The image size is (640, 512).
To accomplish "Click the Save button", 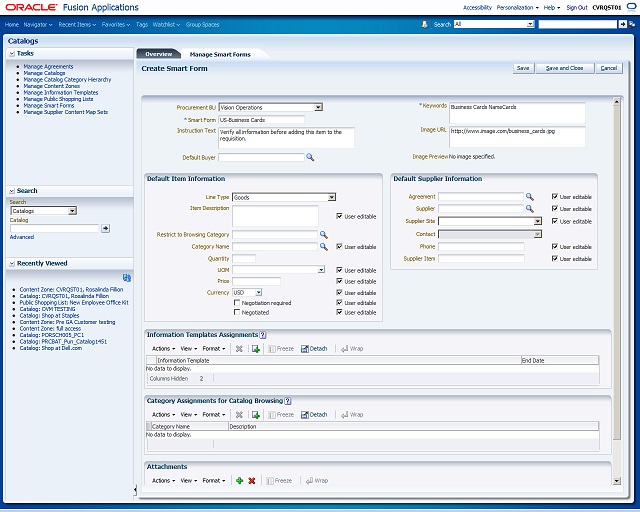I will 523,68.
